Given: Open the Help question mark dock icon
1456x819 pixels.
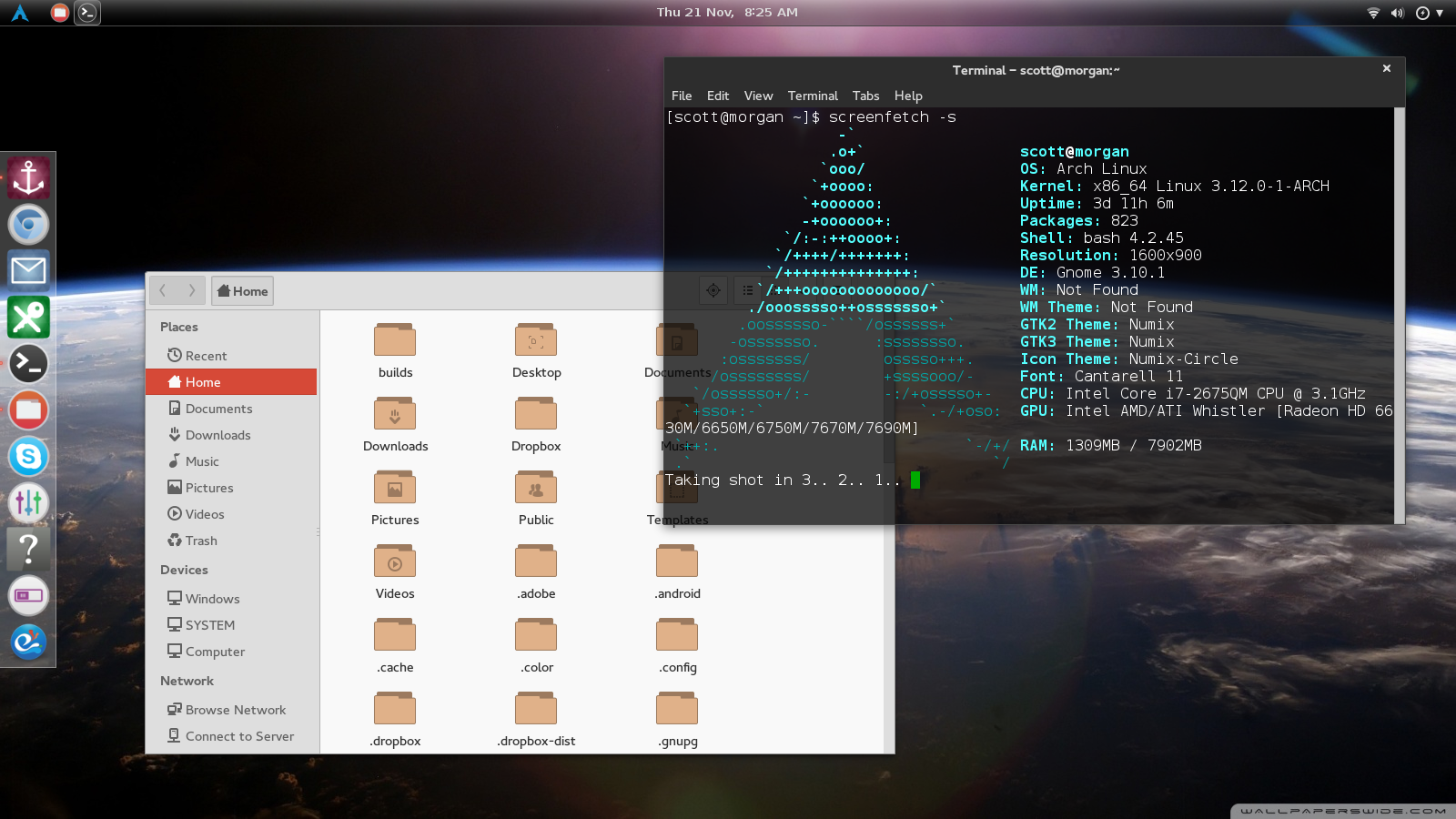Looking at the screenshot, I should [28, 549].
